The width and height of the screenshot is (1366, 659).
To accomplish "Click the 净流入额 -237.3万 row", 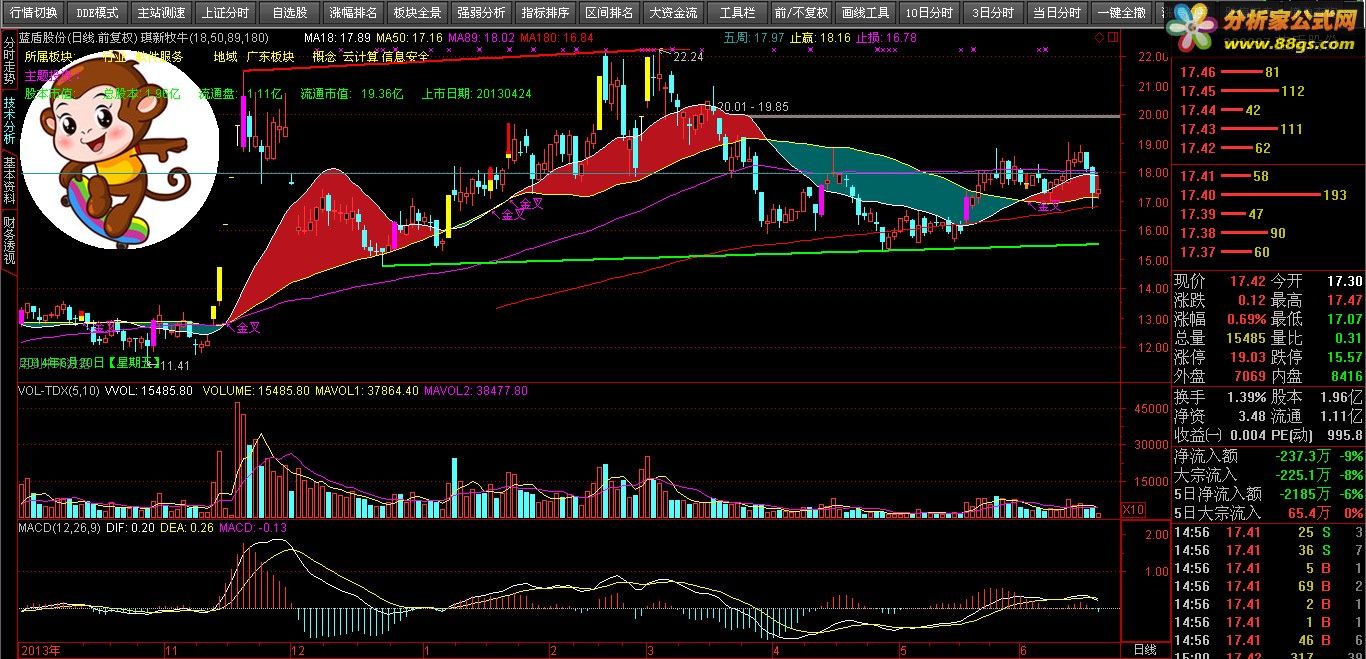I will pyautogui.click(x=1268, y=456).
